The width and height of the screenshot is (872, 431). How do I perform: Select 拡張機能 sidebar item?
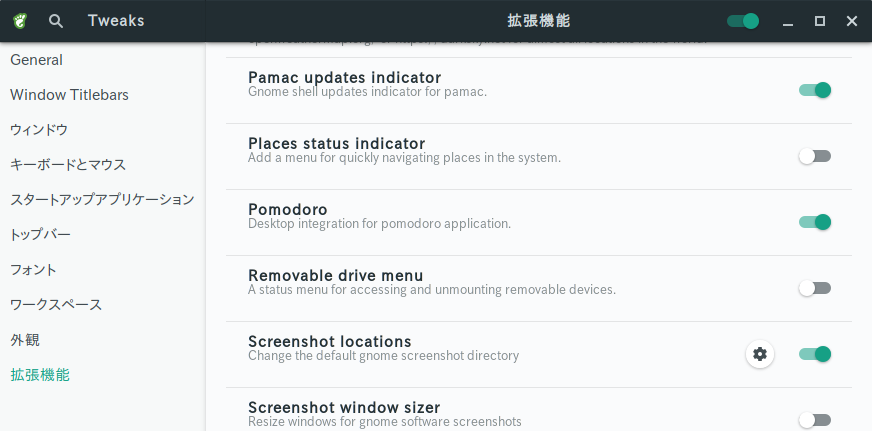(x=103, y=375)
